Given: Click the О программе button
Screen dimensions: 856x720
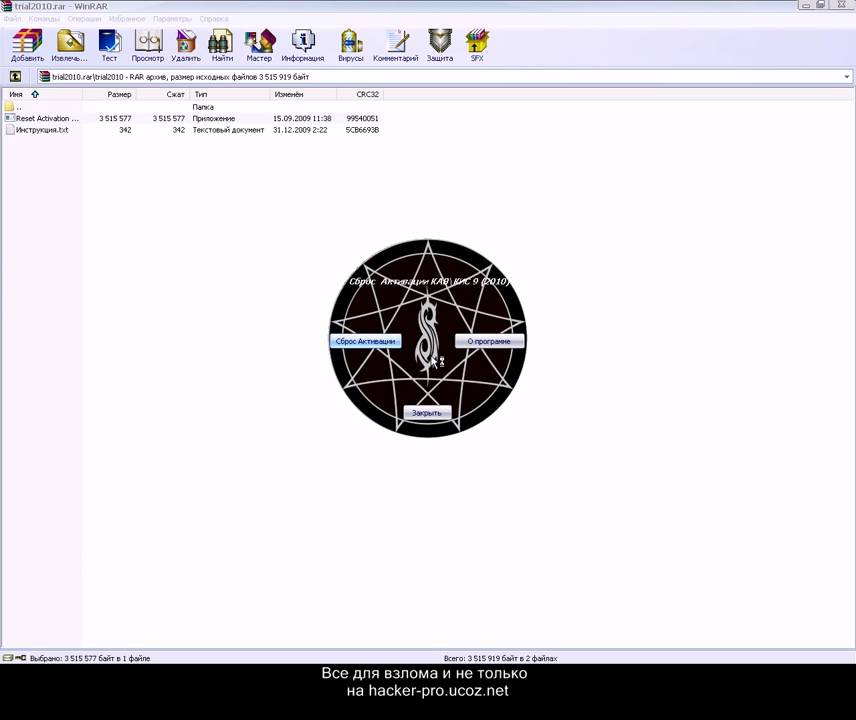Looking at the screenshot, I should [489, 341].
